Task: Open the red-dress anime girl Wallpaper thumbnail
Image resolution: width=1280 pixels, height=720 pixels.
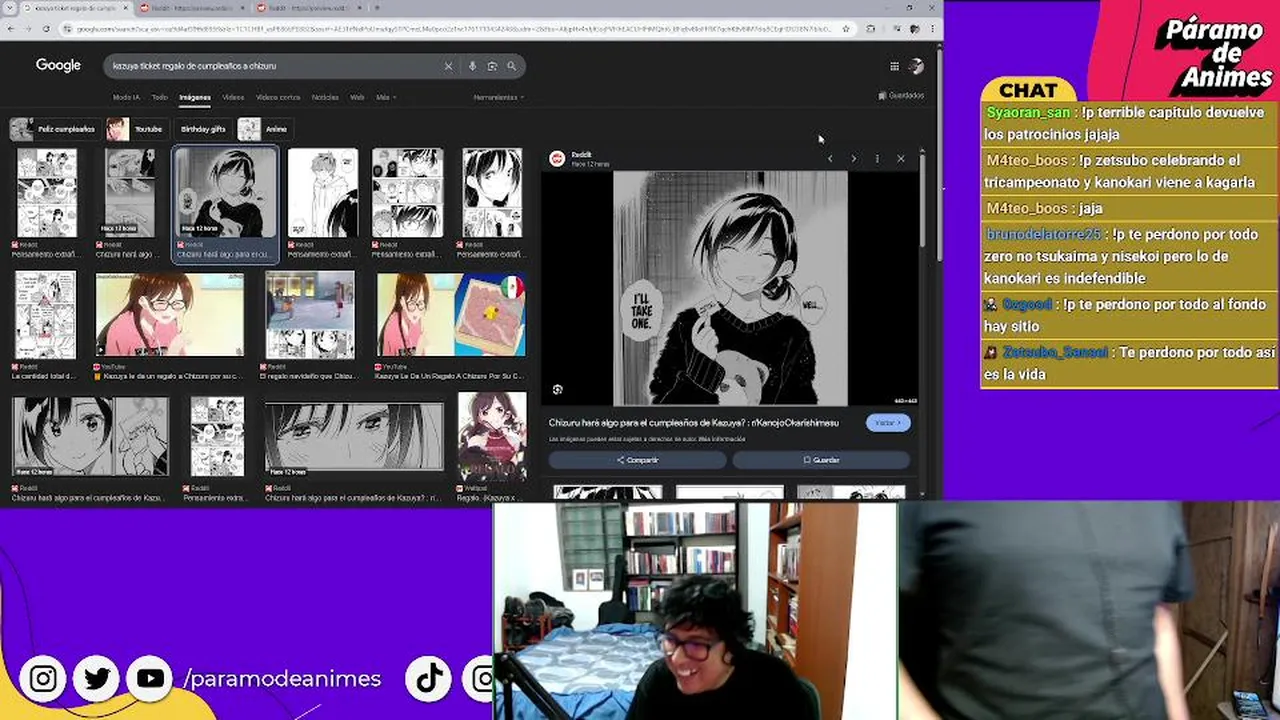Action: coord(492,438)
